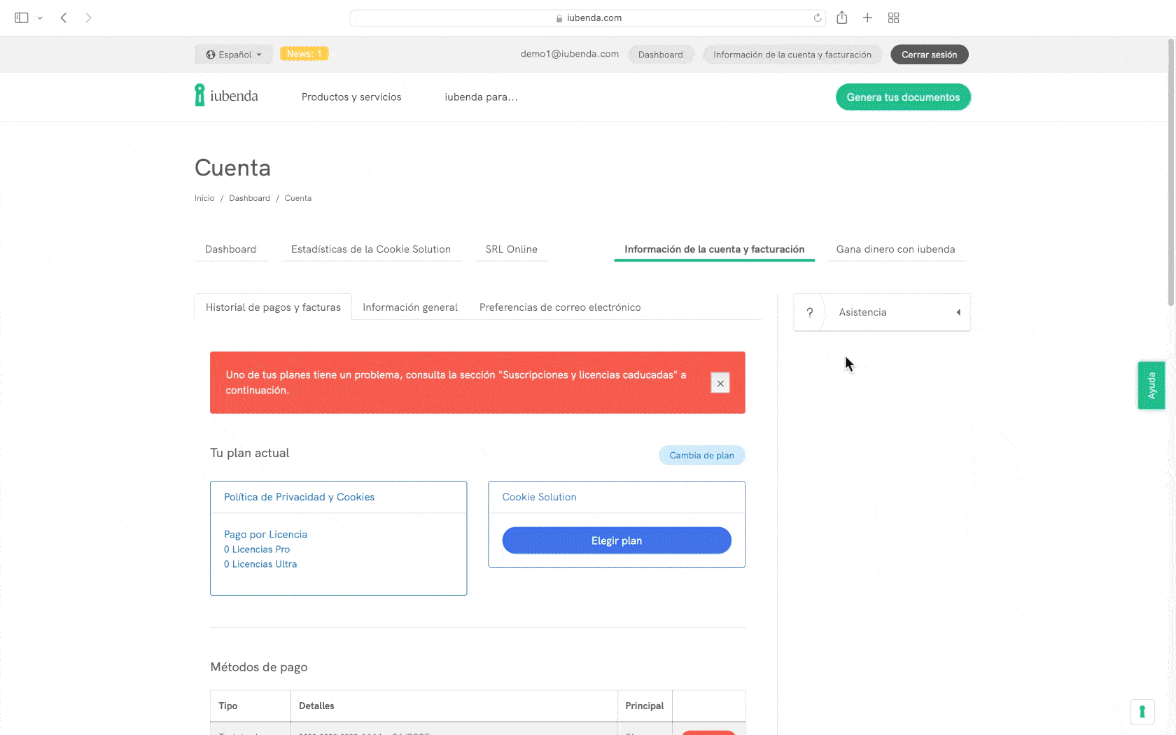Click the Genera tus documentos button
1176x735 pixels.
point(902,97)
